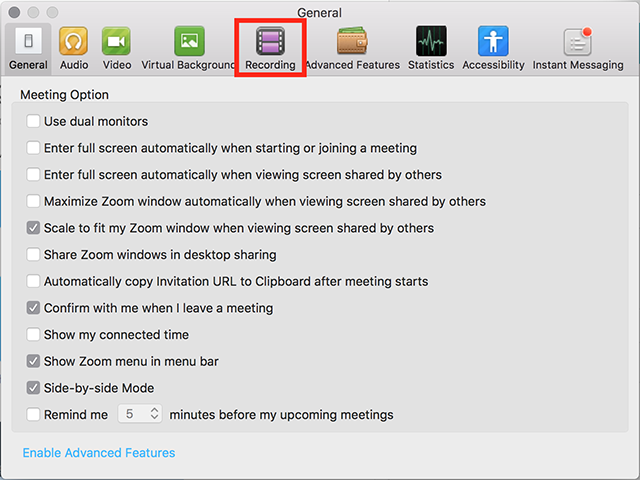The width and height of the screenshot is (640, 480).
Task: Open the Remind me minutes dropdown
Action: click(x=140, y=414)
